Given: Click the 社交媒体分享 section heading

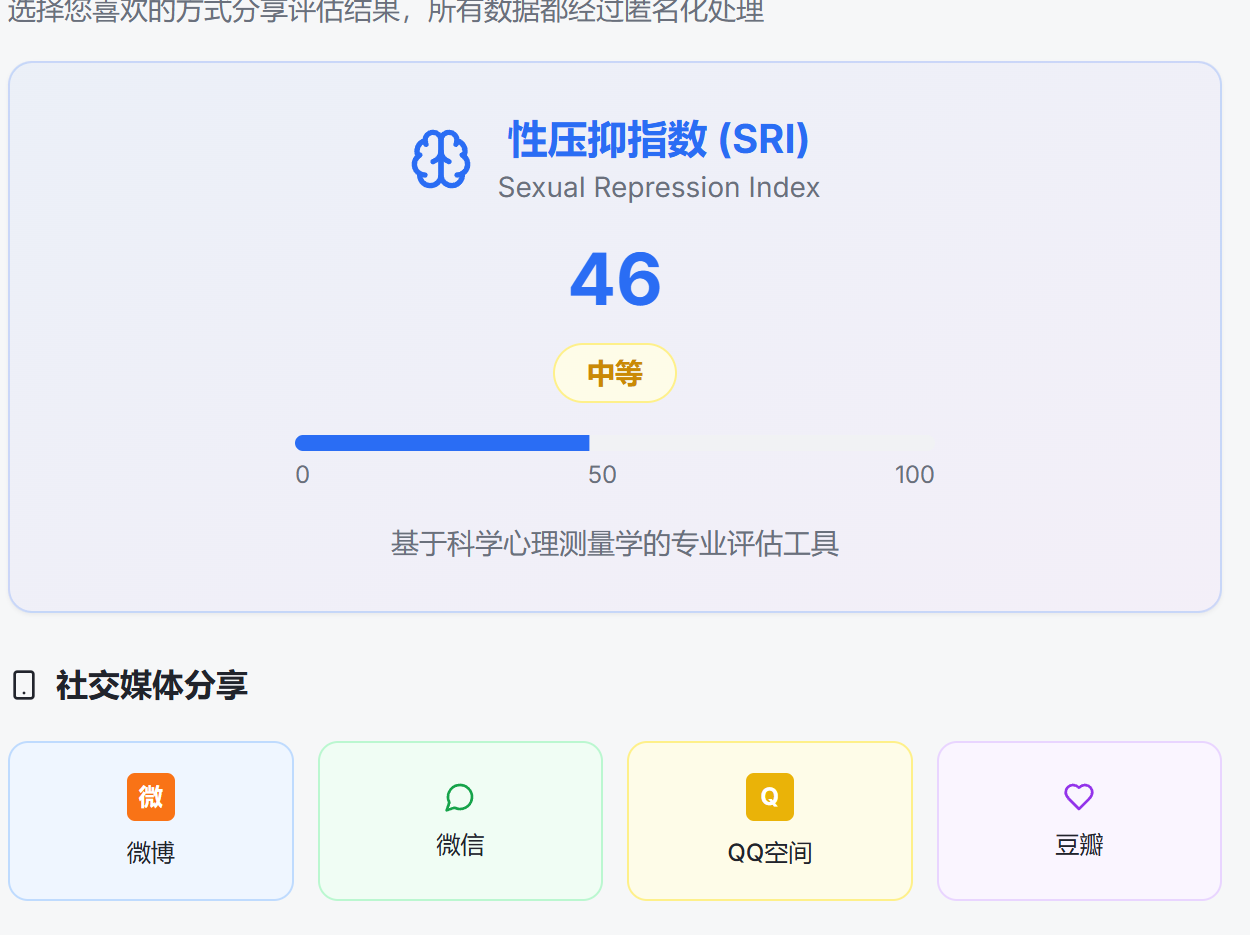Looking at the screenshot, I should tap(152, 686).
